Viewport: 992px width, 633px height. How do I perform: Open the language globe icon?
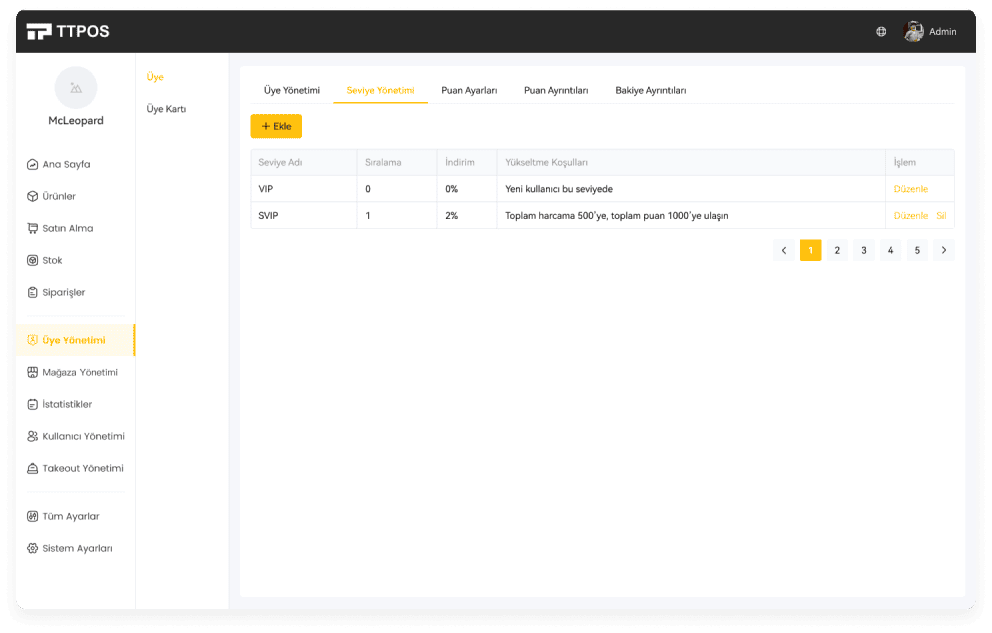point(881,32)
